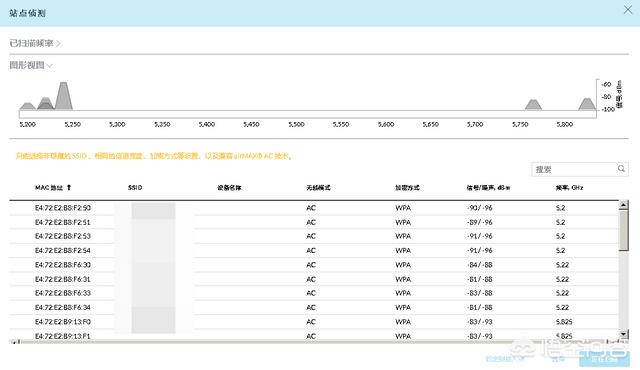Click the magnifier icon in the search box
Image resolution: width=640 pixels, height=370 pixels.
point(621,168)
